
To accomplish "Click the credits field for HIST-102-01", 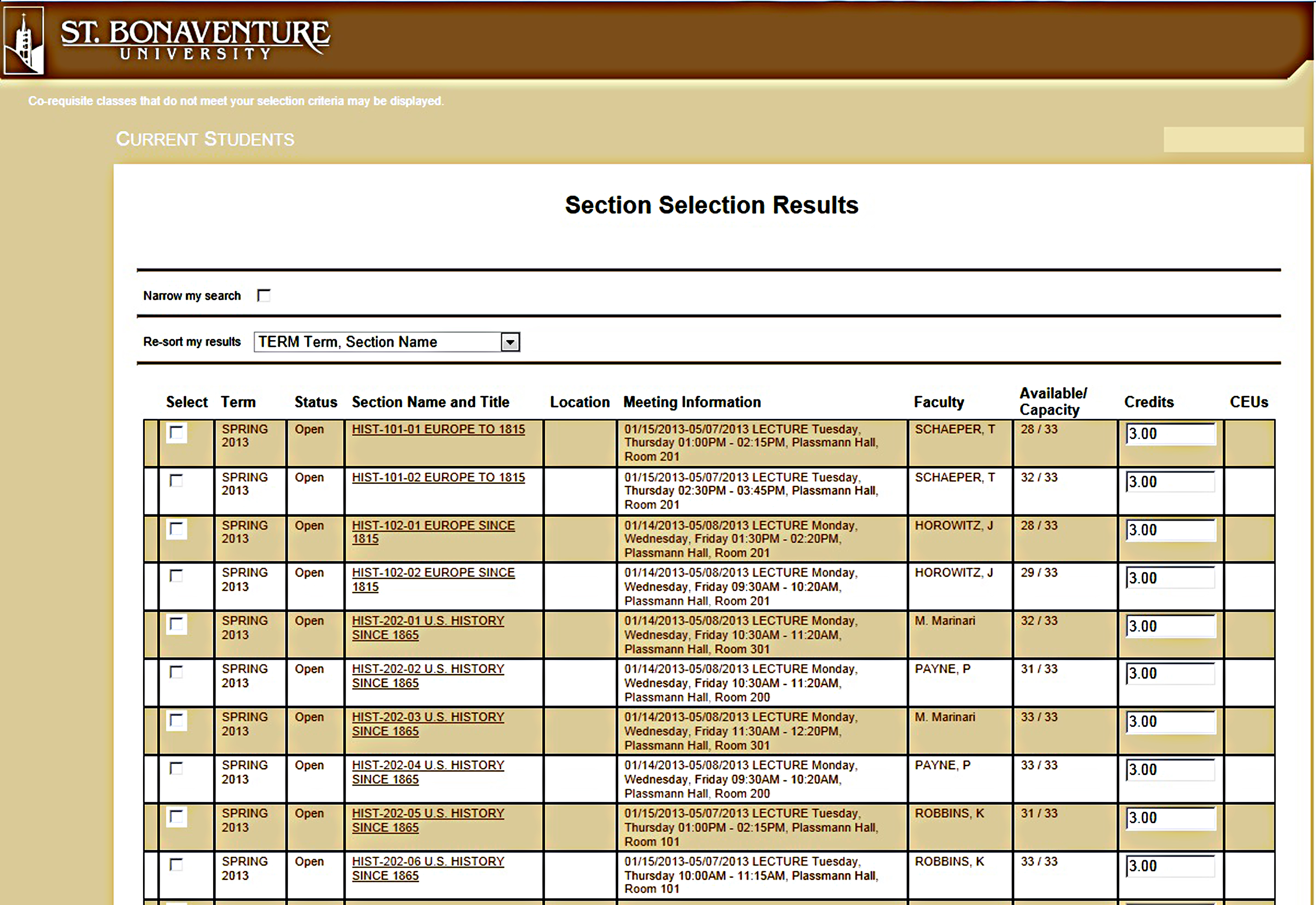I will click(x=1170, y=530).
